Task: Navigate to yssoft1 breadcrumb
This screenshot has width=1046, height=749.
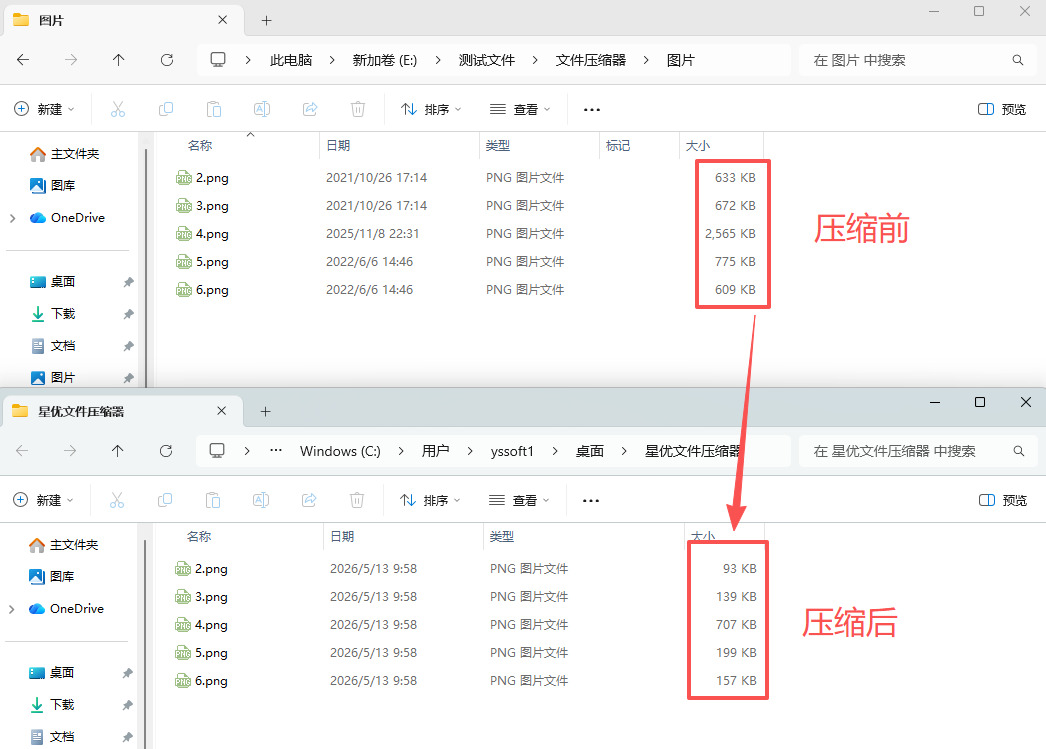Action: [x=512, y=452]
